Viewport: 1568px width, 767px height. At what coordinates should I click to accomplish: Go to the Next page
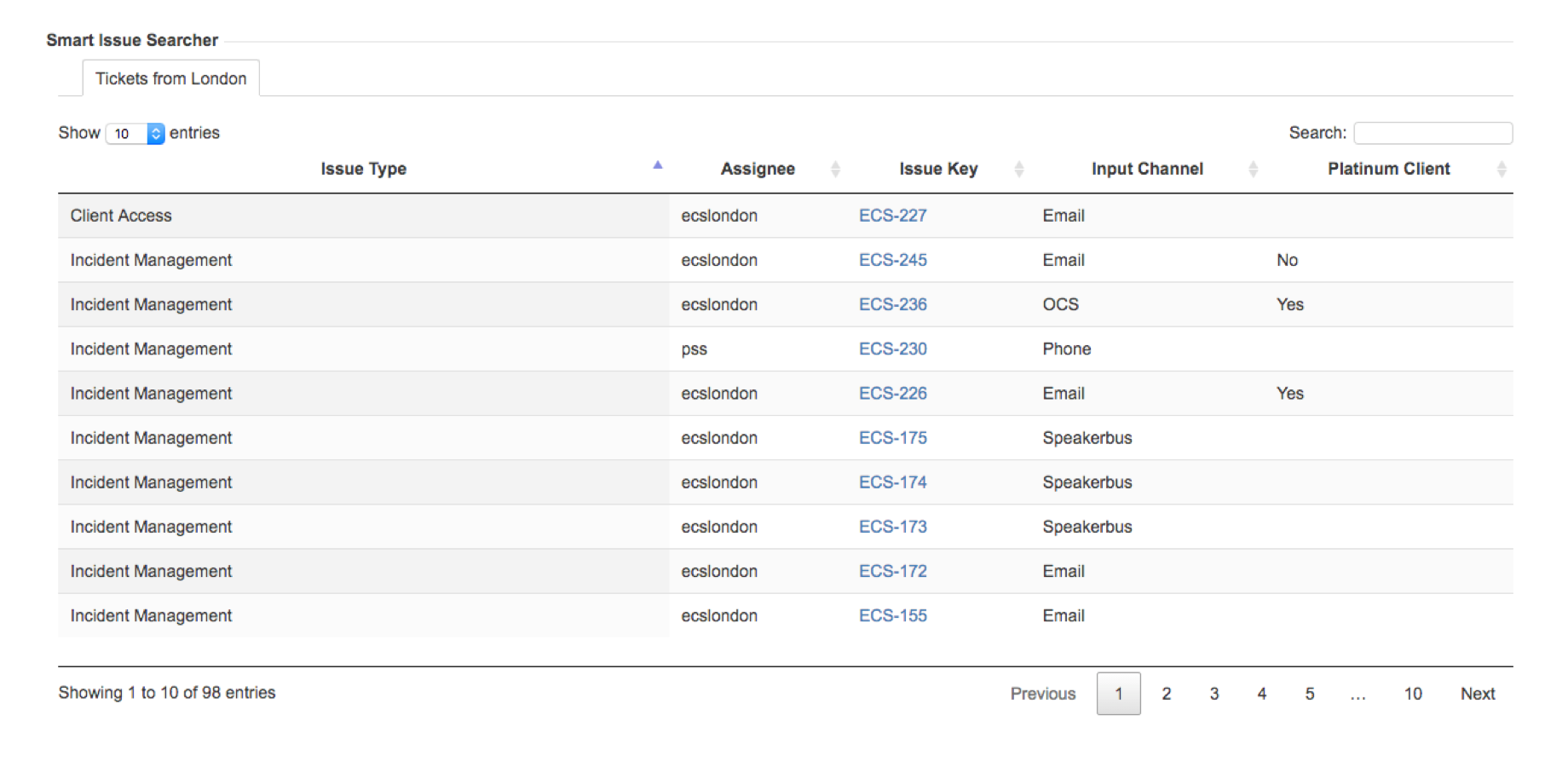(x=1477, y=694)
